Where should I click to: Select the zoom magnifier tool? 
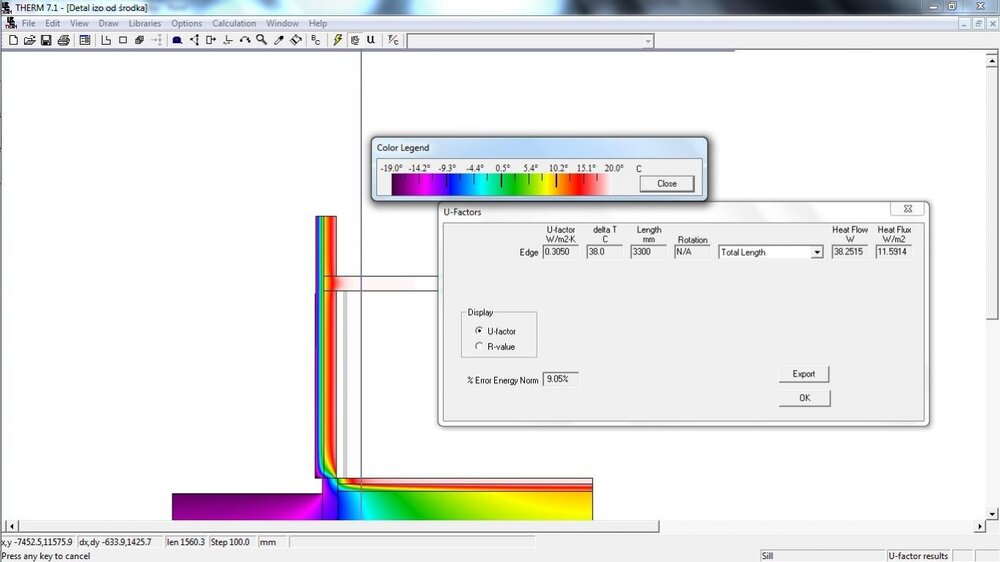click(261, 40)
